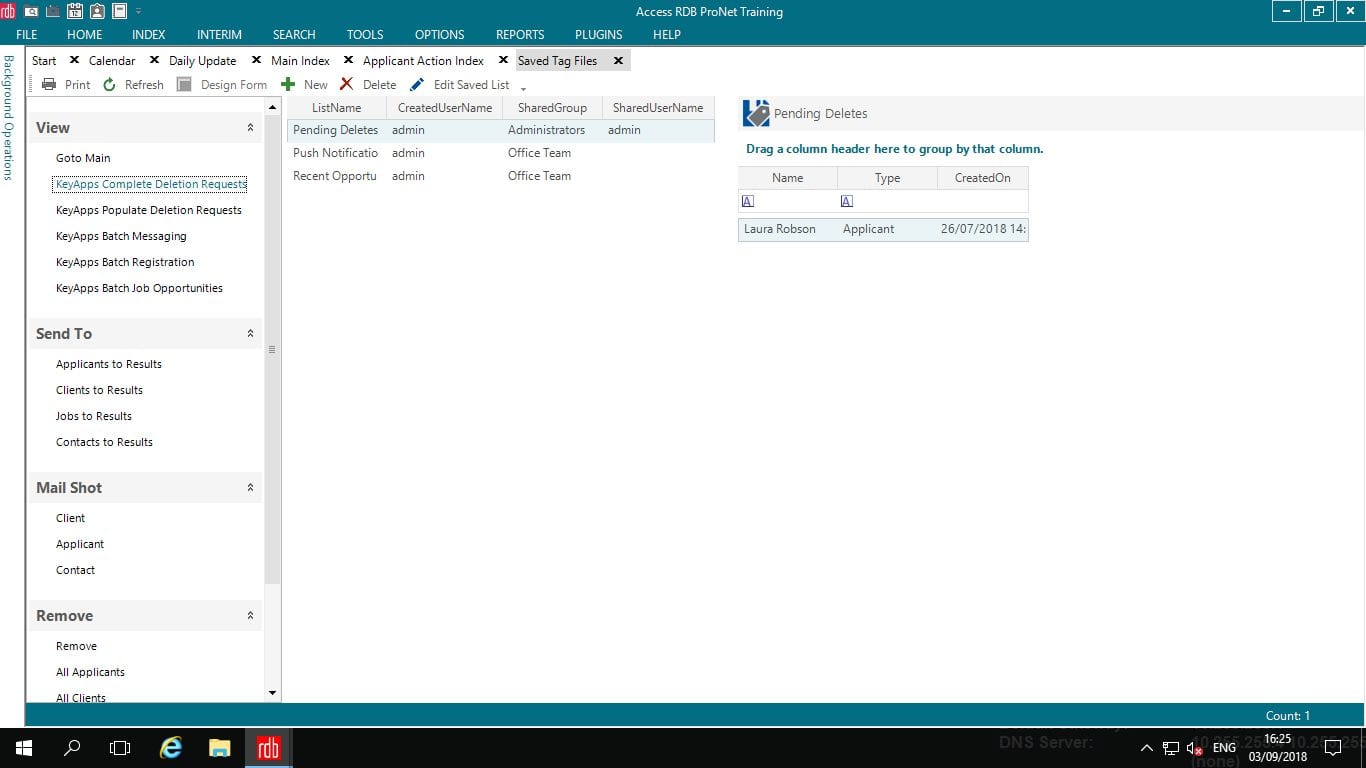Switch to the Main Index tab
The image size is (1366, 768).
300,61
